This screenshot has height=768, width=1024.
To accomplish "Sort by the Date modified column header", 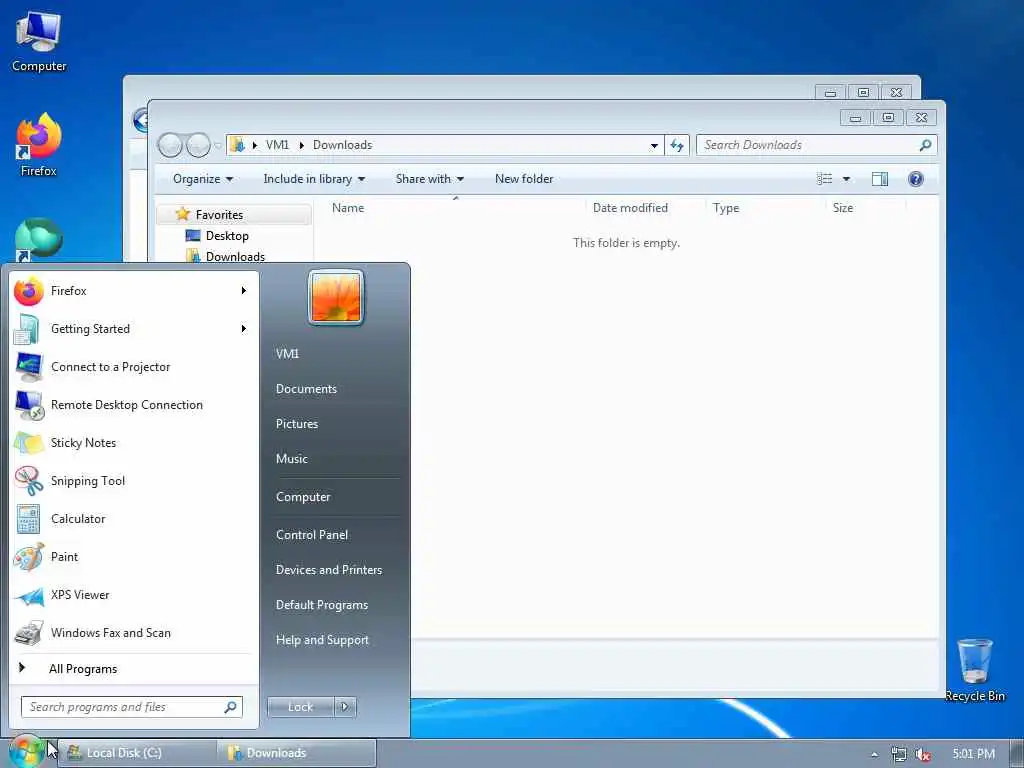I will pyautogui.click(x=645, y=208).
